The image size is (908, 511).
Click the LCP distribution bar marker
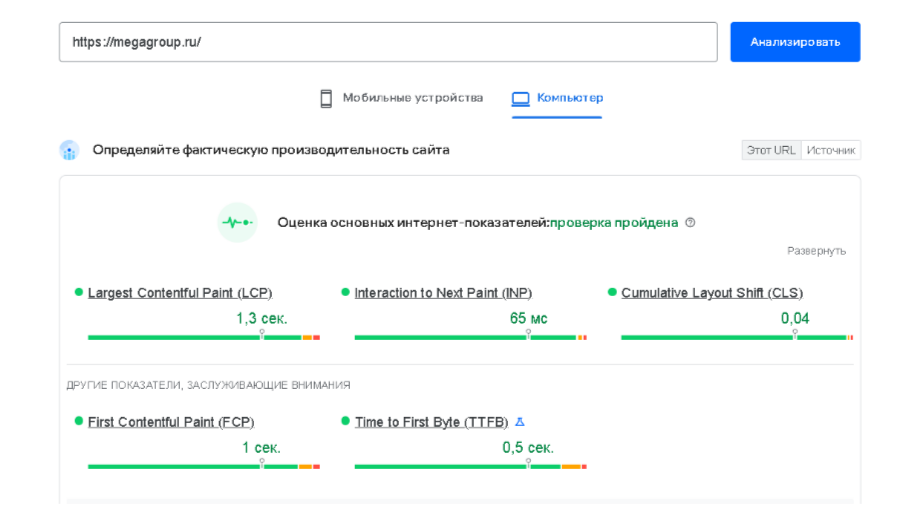[x=262, y=336]
